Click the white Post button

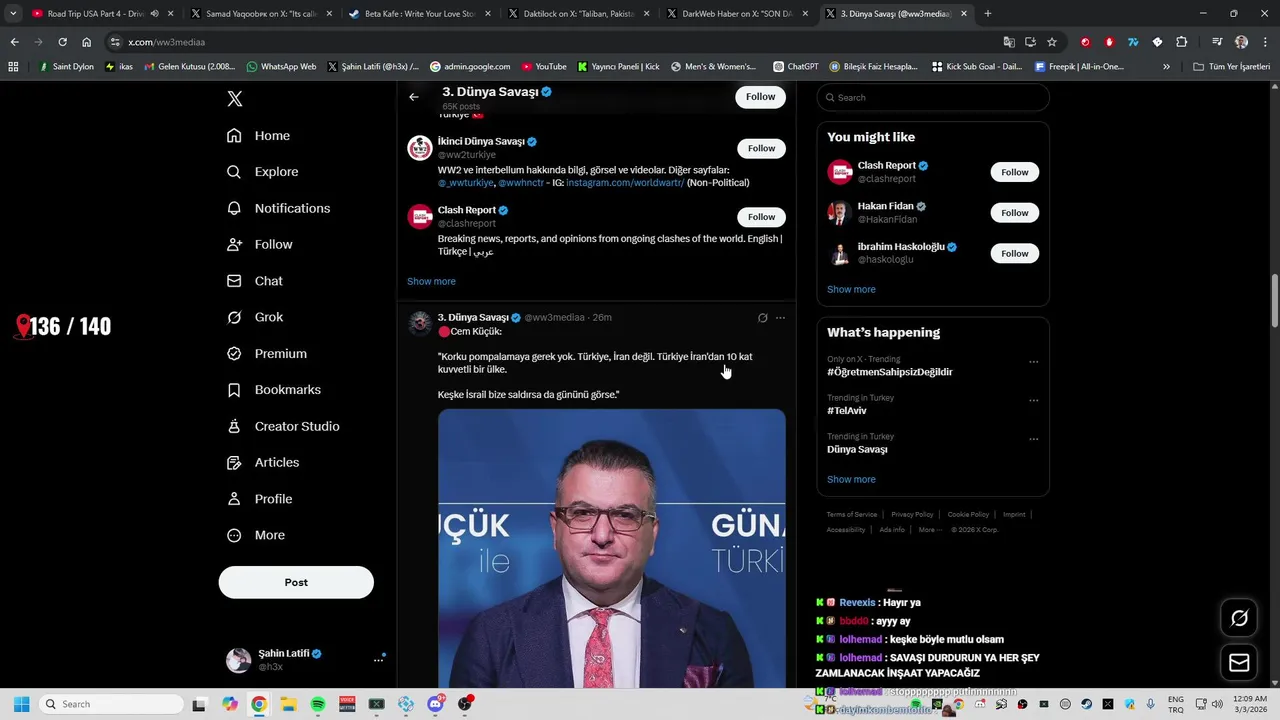point(296,582)
